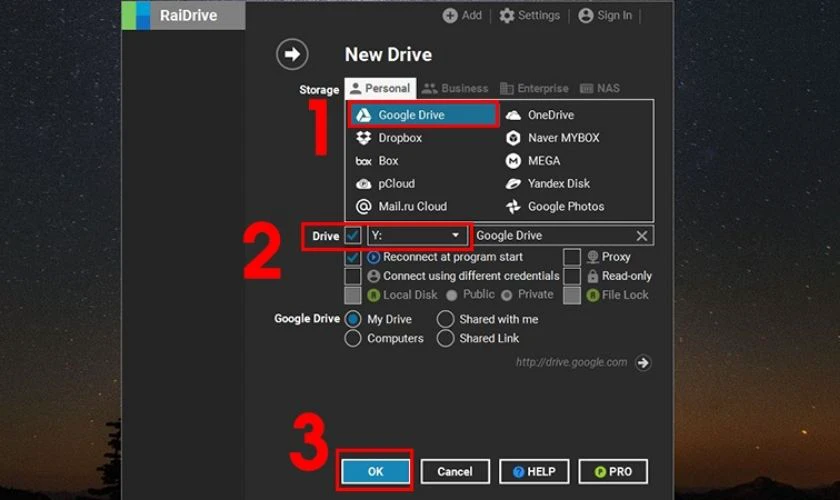Select the Shared Link radio button

coord(445,339)
